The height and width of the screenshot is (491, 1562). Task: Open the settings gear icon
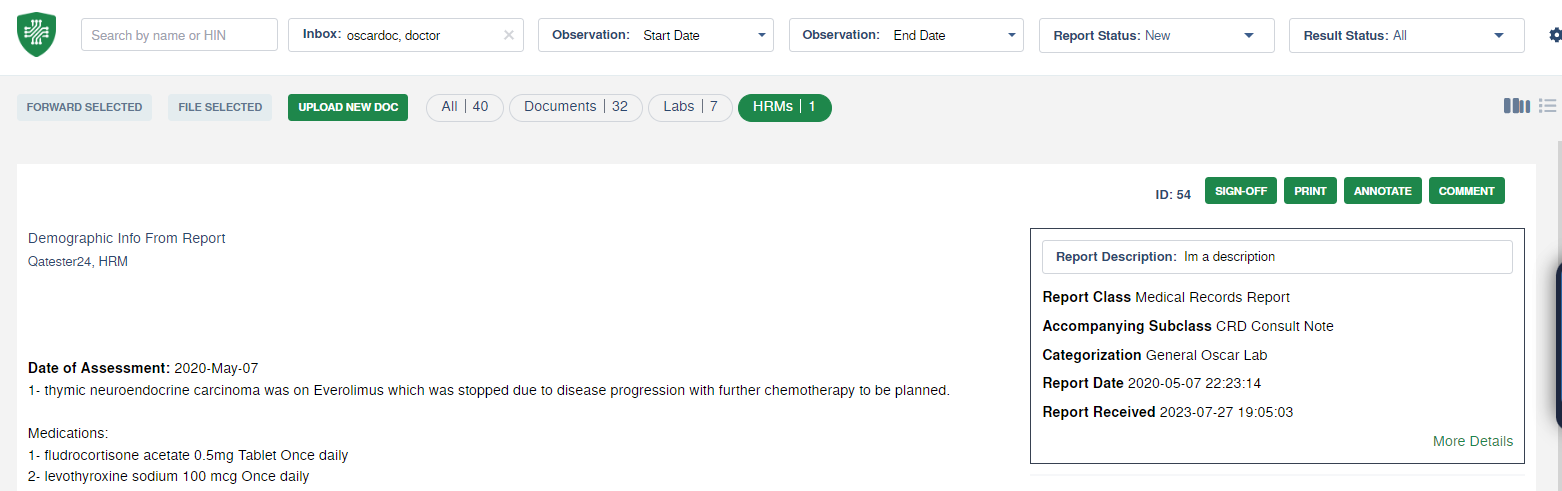click(1555, 35)
